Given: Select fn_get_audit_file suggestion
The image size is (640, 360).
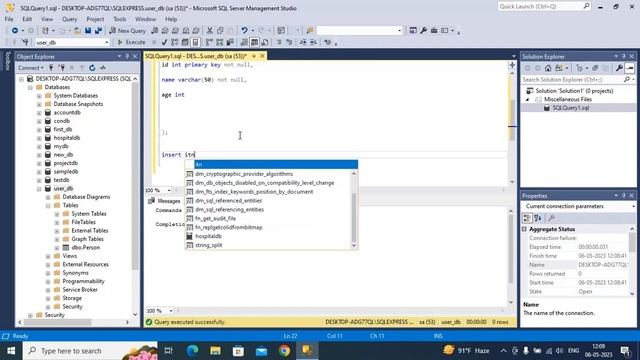Looking at the screenshot, I should [215, 219].
